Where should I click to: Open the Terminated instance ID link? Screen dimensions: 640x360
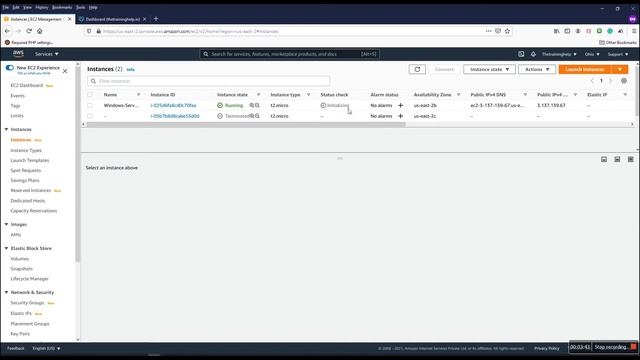(x=175, y=116)
